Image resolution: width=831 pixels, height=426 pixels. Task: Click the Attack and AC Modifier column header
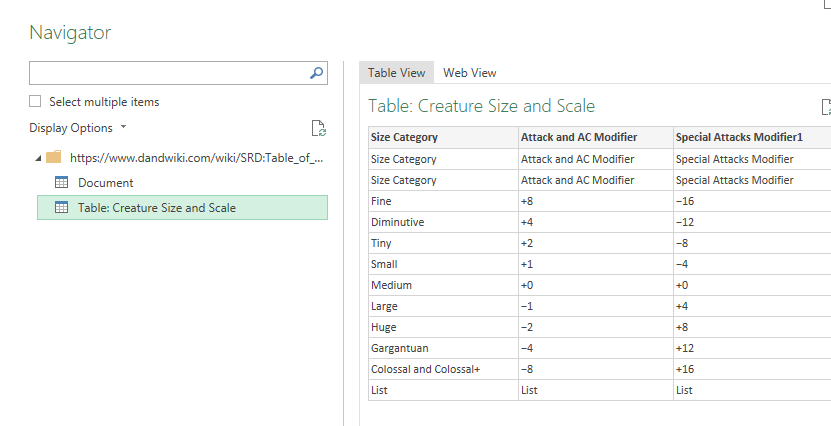tap(579, 138)
